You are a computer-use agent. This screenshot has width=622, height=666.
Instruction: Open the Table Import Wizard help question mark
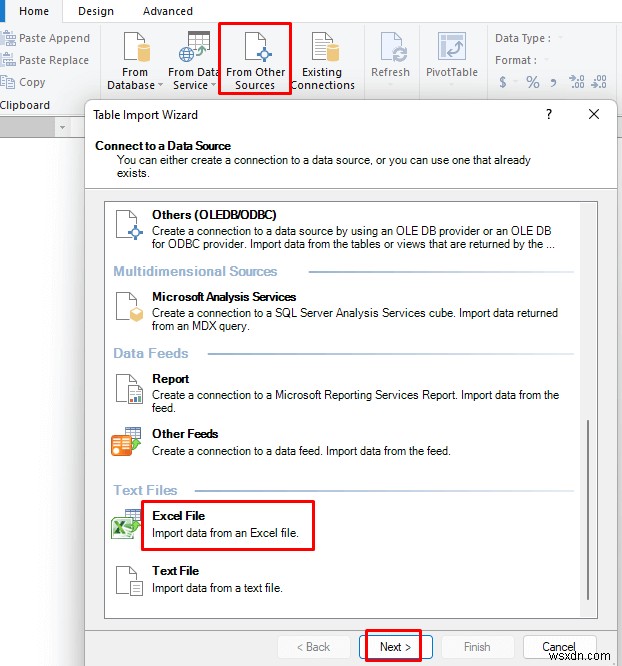(x=548, y=114)
